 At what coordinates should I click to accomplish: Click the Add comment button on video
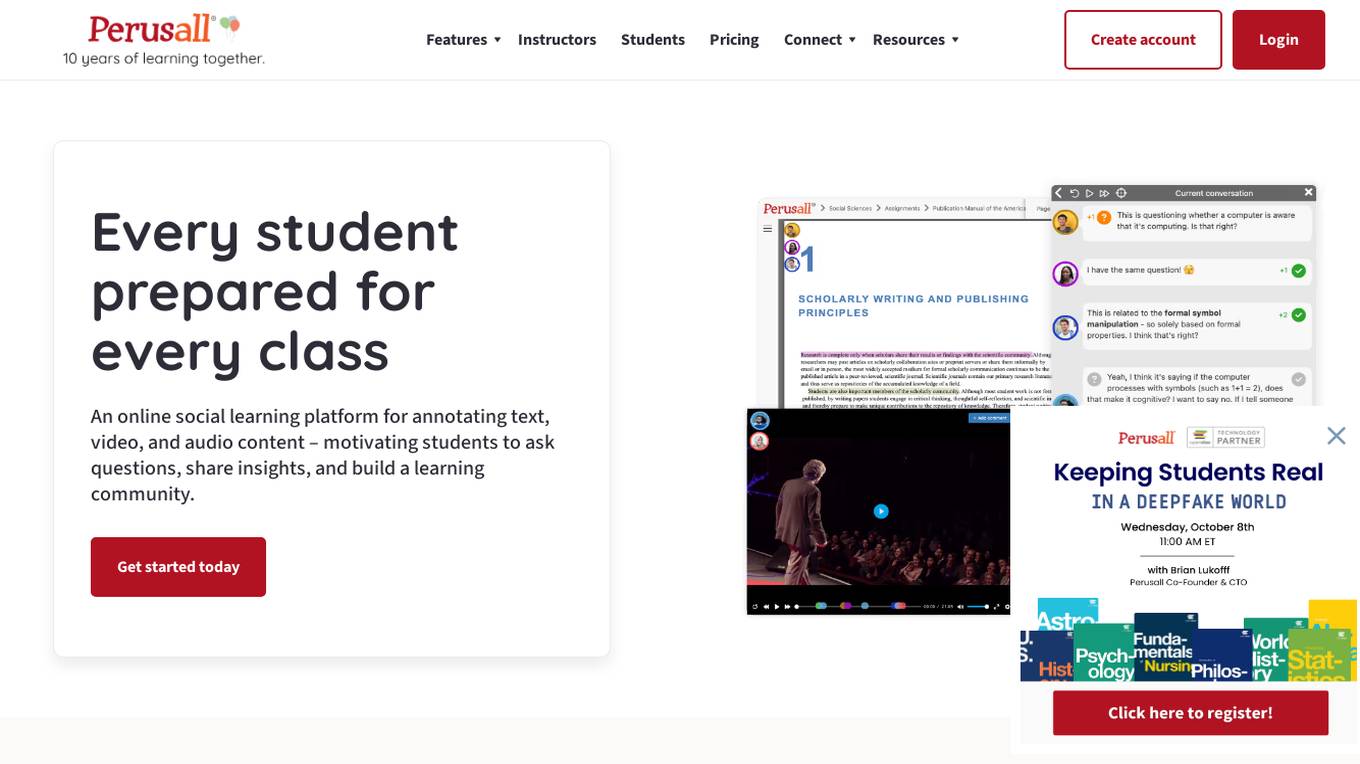click(x=988, y=418)
